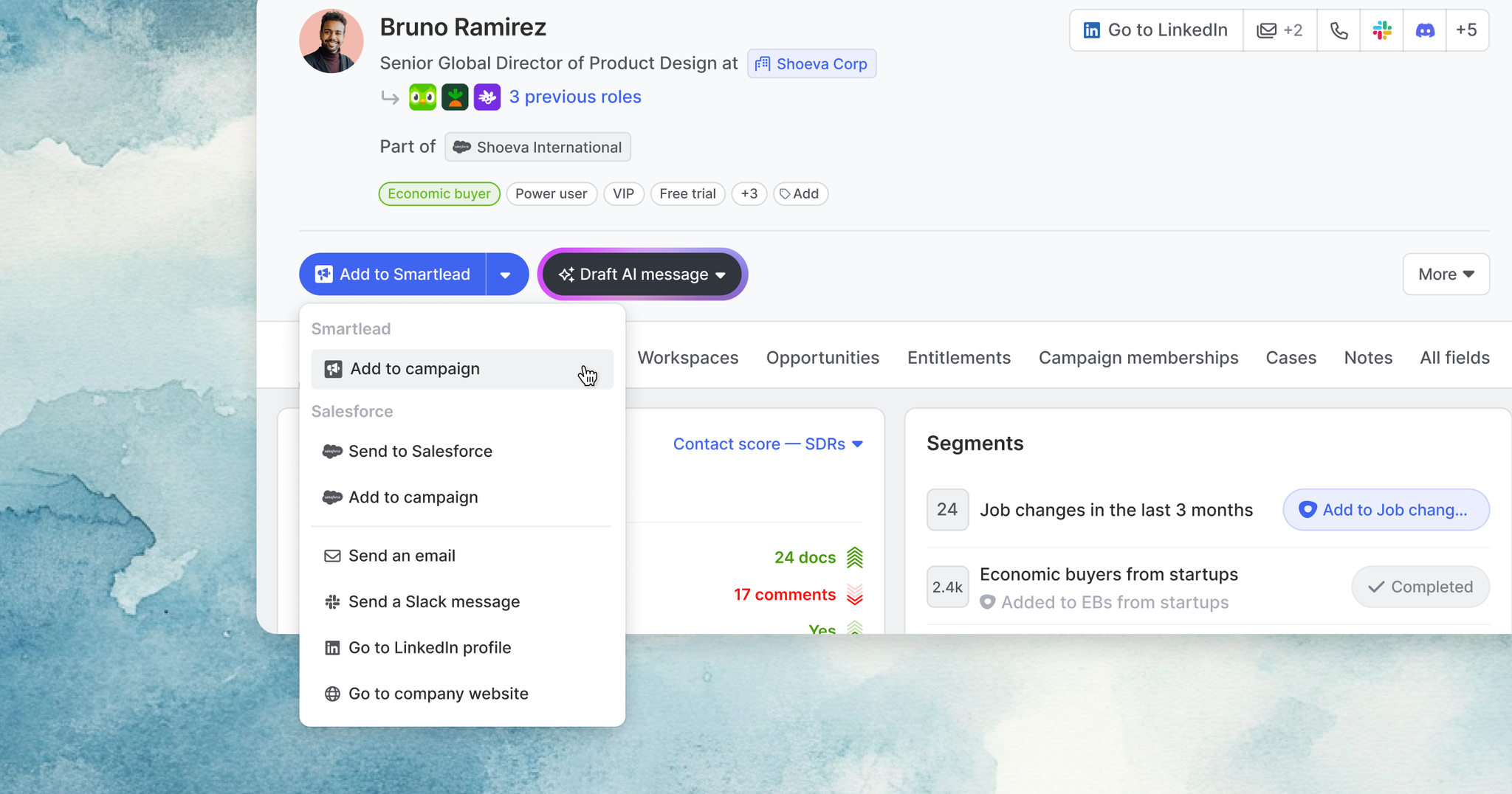Choose Salesforce Add to campaign menu item
1512x794 pixels.
point(462,497)
